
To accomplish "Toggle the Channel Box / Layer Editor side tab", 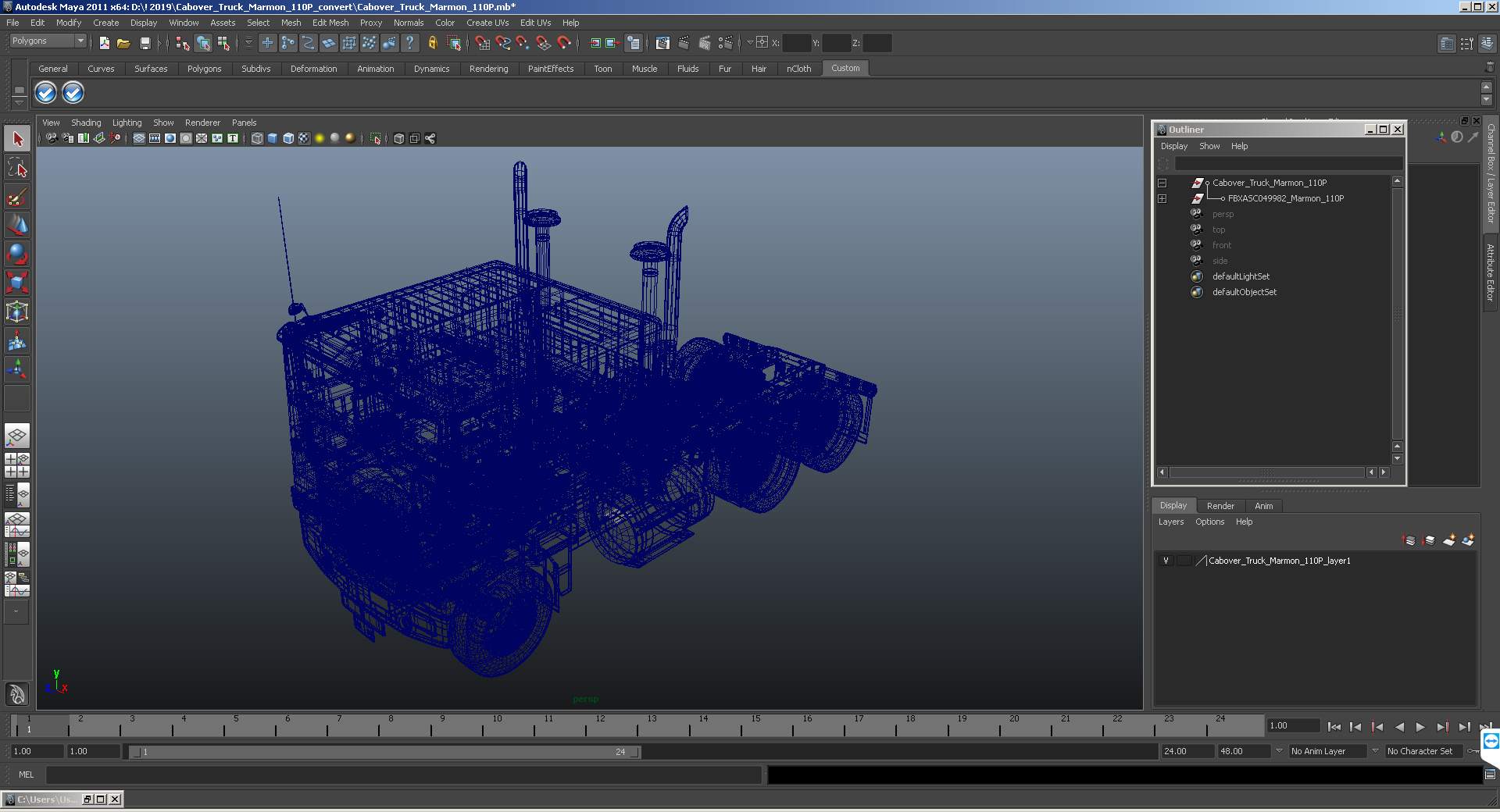I will tap(1491, 173).
